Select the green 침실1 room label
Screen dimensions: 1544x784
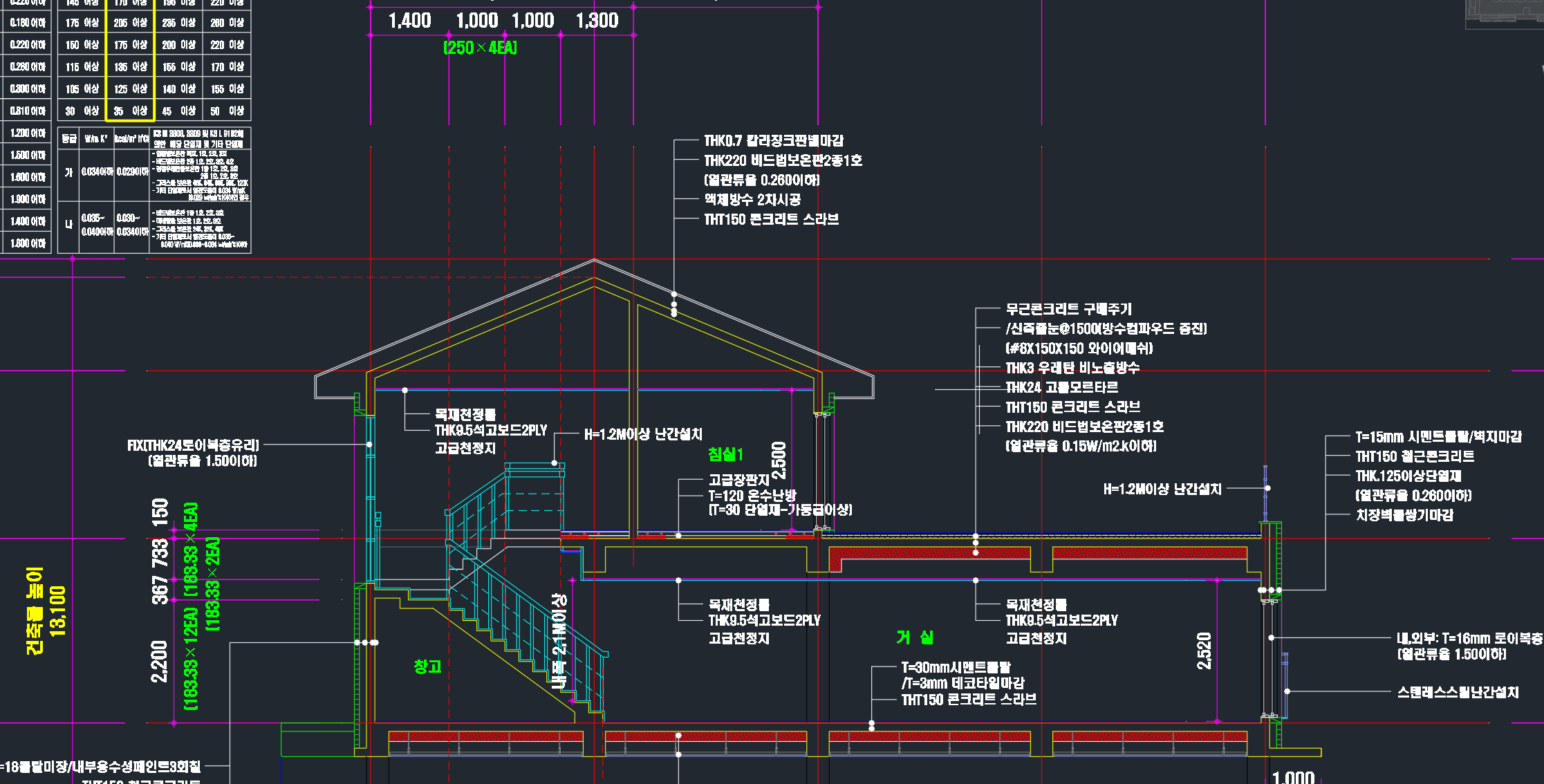click(725, 454)
